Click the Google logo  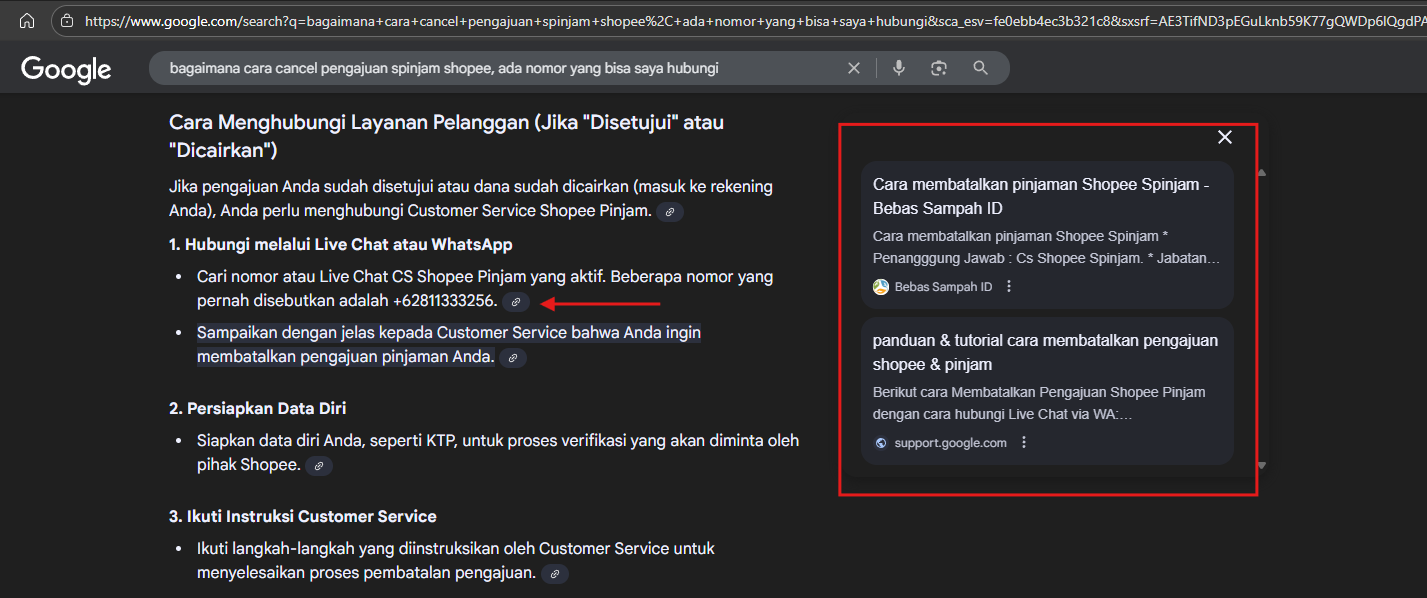[66, 69]
